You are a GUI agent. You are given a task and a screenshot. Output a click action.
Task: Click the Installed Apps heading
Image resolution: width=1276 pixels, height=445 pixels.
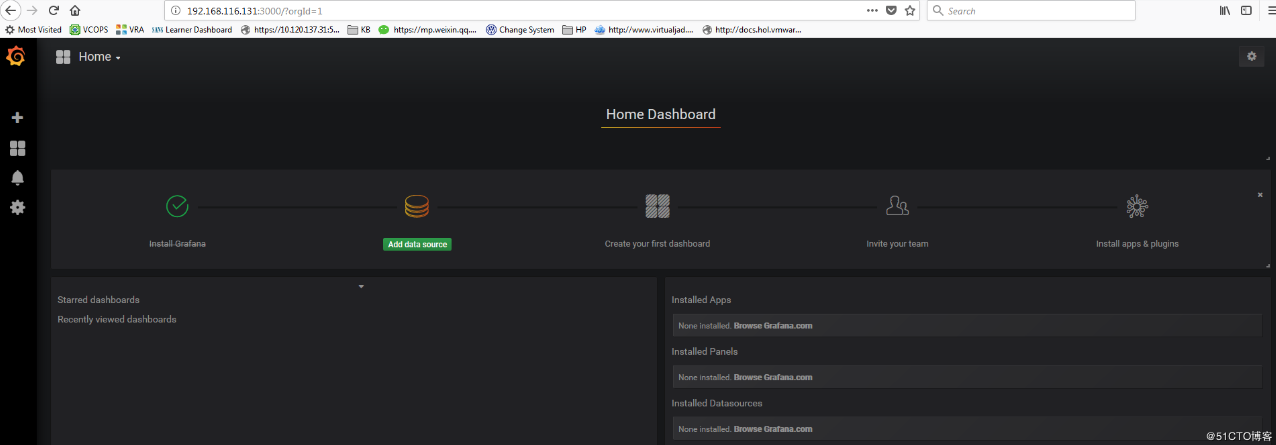tap(701, 300)
